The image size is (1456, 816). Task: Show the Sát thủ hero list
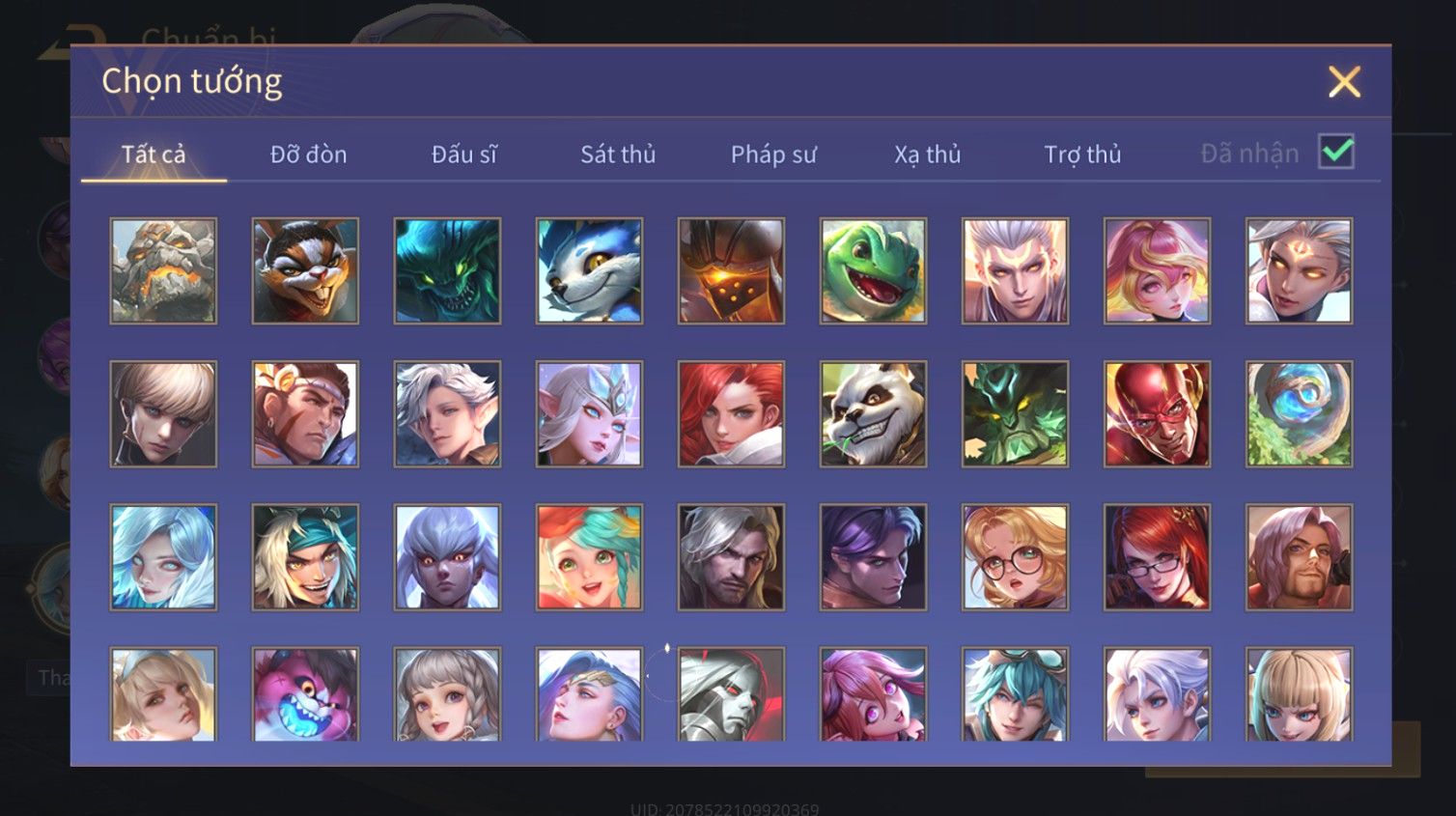point(618,155)
